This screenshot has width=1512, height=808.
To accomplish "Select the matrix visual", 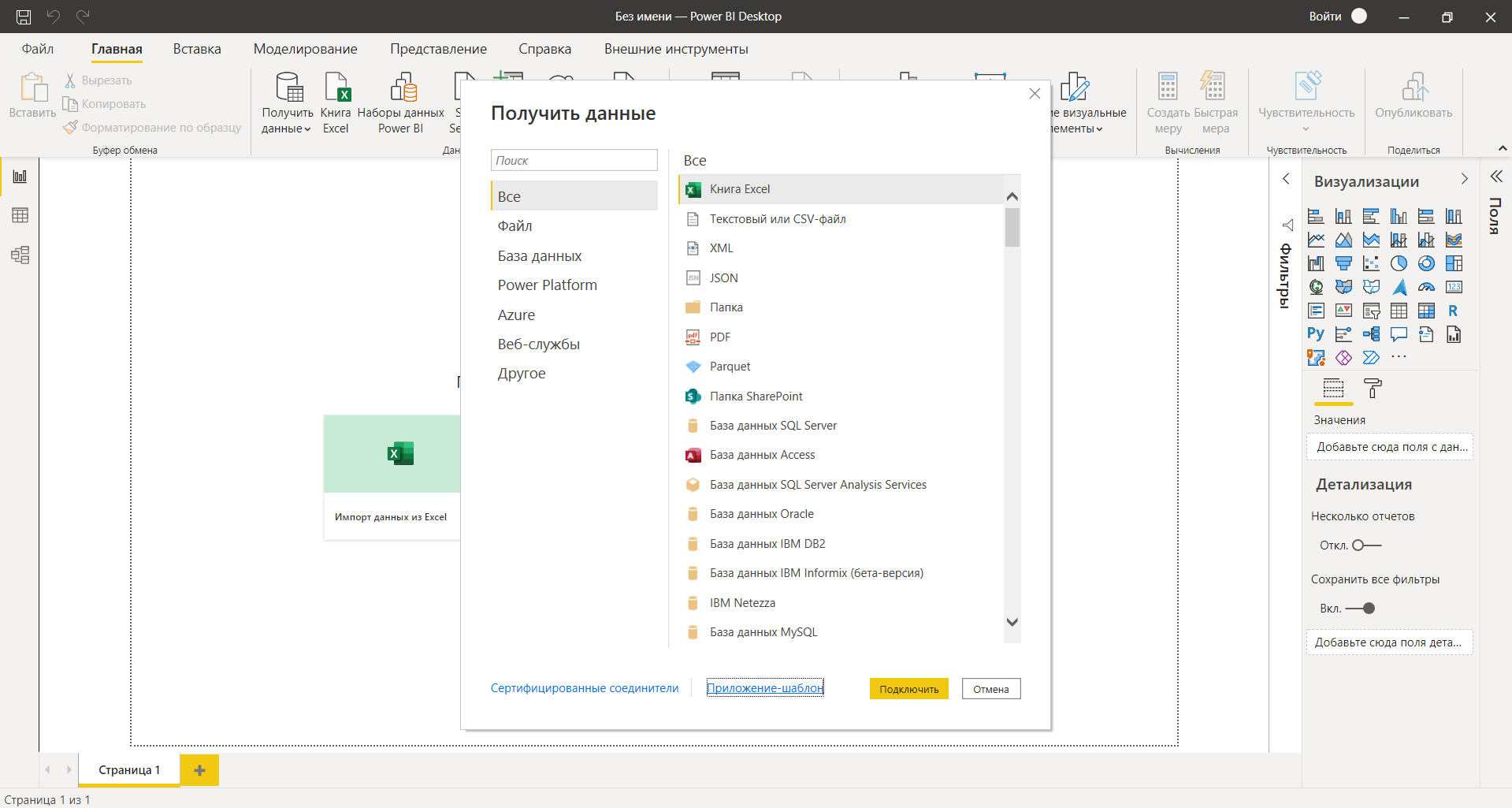I will point(1426,311).
